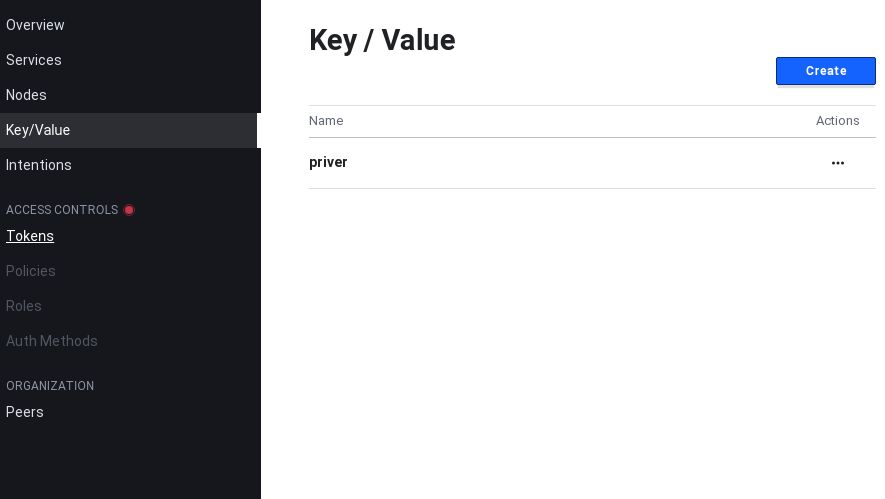Click the Actions column header
The height and width of the screenshot is (499, 885).
click(838, 121)
